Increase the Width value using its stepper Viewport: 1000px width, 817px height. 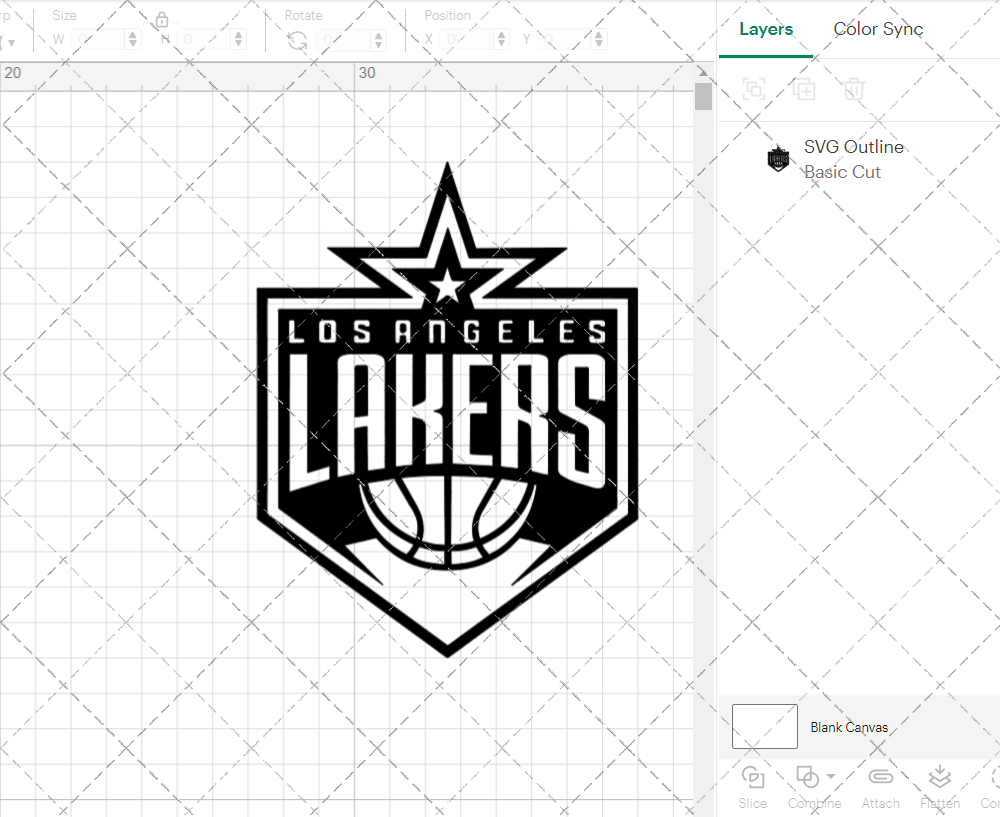[134, 34]
